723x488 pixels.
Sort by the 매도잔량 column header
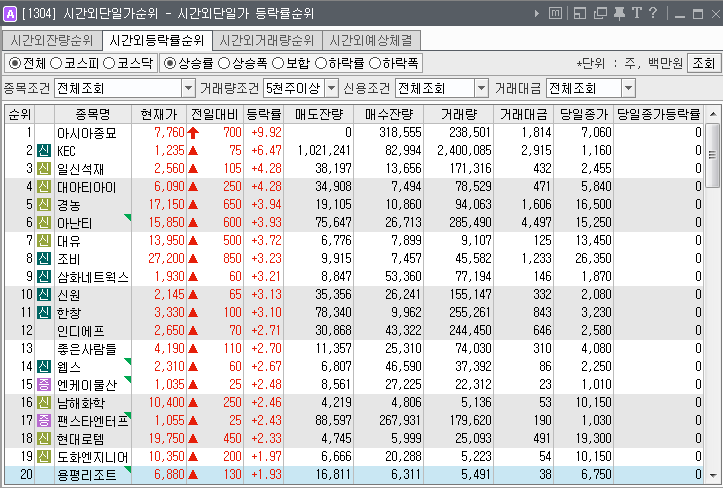point(319,114)
